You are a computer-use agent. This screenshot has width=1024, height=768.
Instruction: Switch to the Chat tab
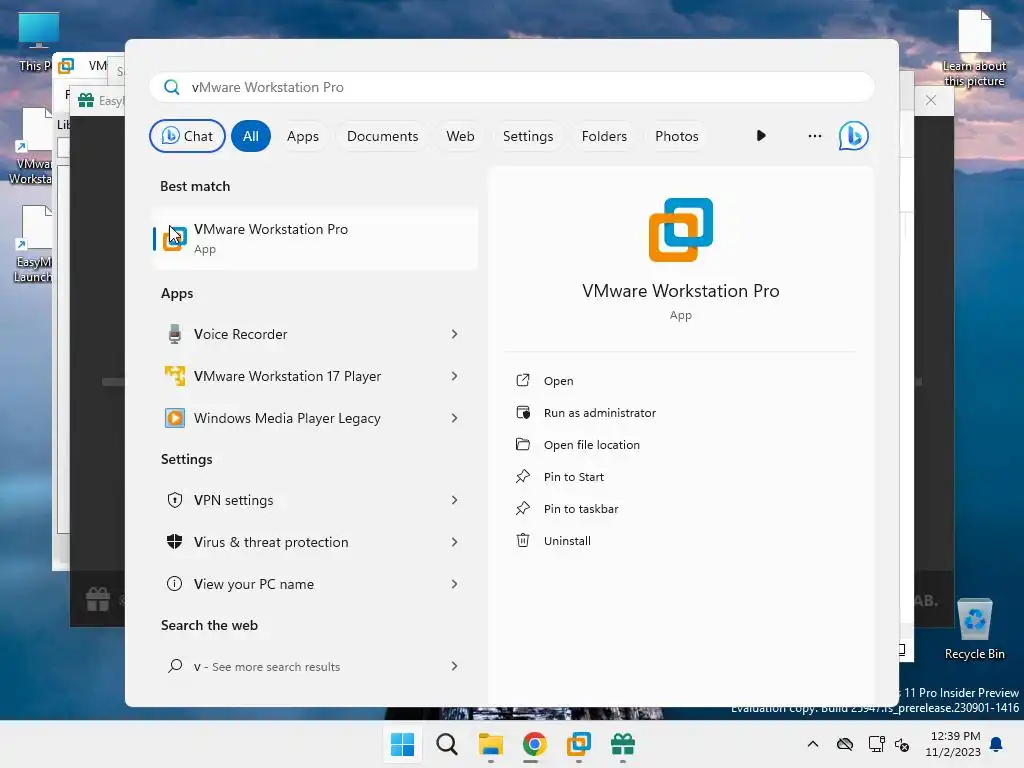tap(187, 136)
